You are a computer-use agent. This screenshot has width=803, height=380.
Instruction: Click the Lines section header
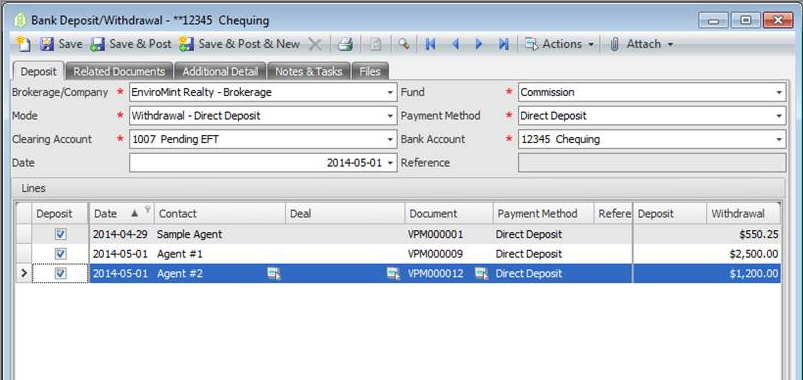tap(397, 188)
